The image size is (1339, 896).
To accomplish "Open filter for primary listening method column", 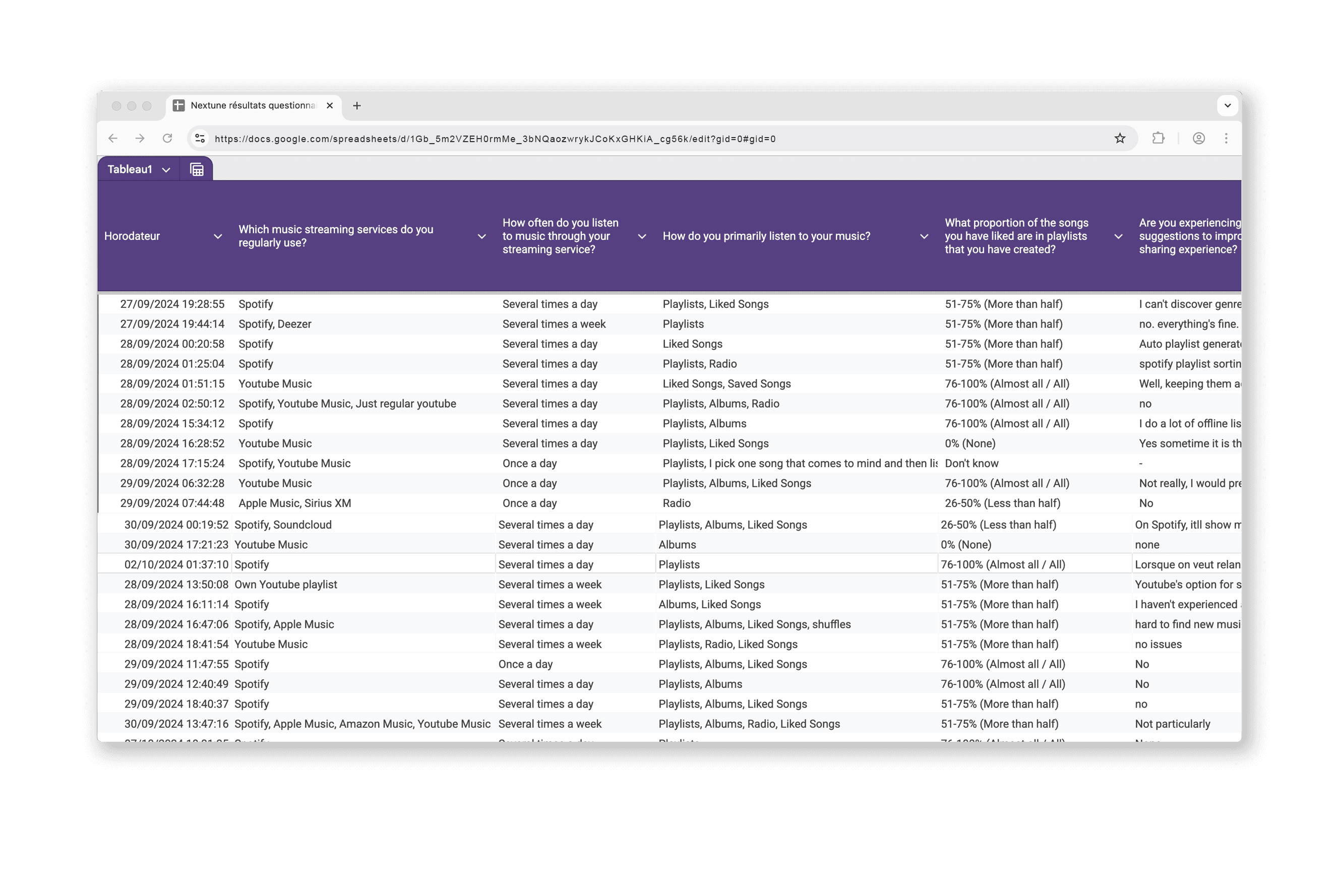I will tap(924, 236).
